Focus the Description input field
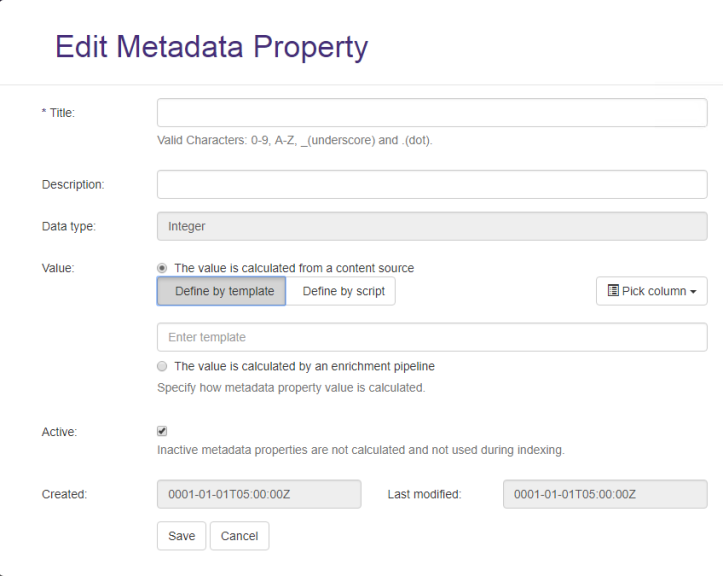The width and height of the screenshot is (723, 576). coord(432,184)
